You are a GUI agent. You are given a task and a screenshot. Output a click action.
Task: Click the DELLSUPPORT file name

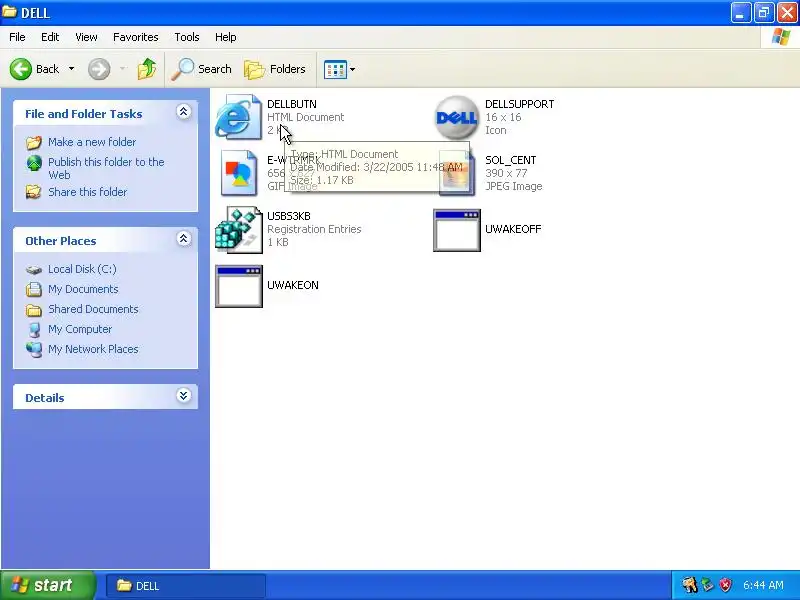pyautogui.click(x=519, y=104)
